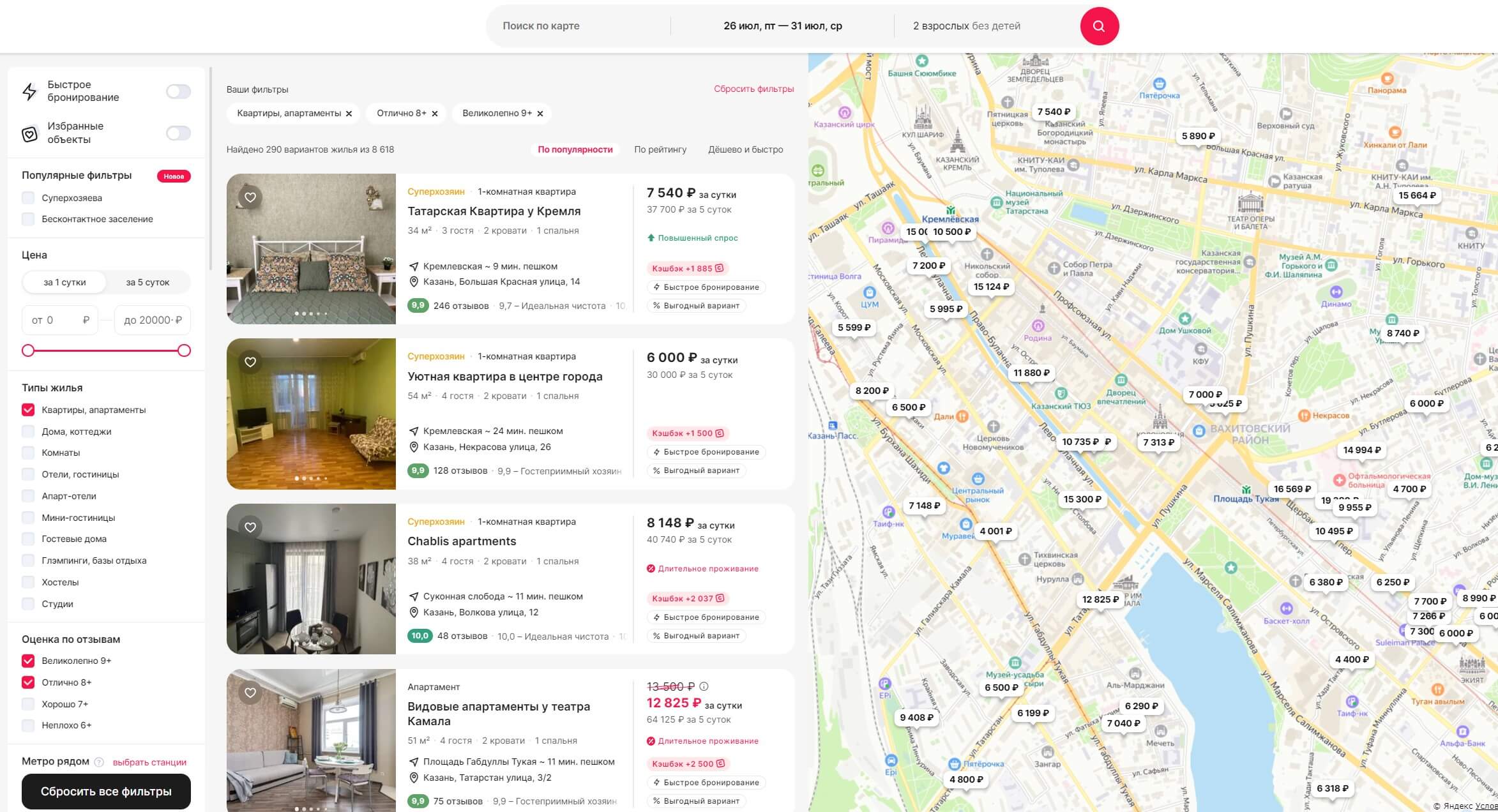The width and height of the screenshot is (1498, 812).
Task: Check the Студии housing type
Action: pyautogui.click(x=28, y=604)
